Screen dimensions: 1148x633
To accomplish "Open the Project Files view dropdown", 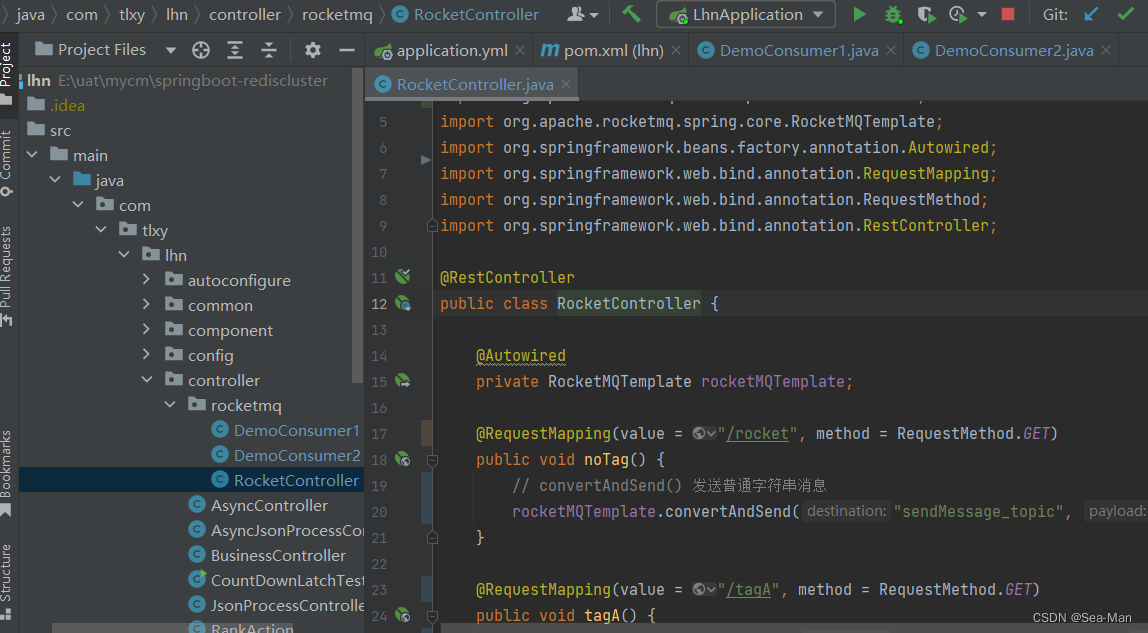I will click(x=171, y=50).
